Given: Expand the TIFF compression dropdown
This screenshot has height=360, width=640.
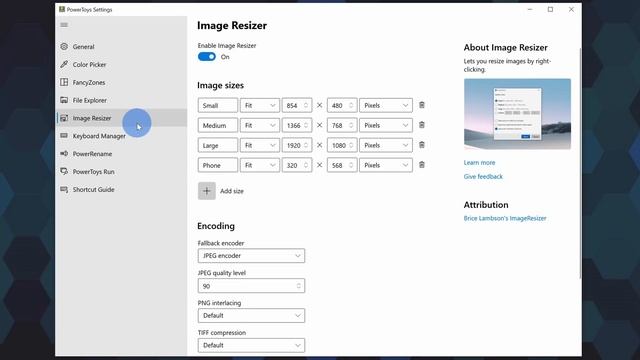Looking at the screenshot, I should point(251,345).
